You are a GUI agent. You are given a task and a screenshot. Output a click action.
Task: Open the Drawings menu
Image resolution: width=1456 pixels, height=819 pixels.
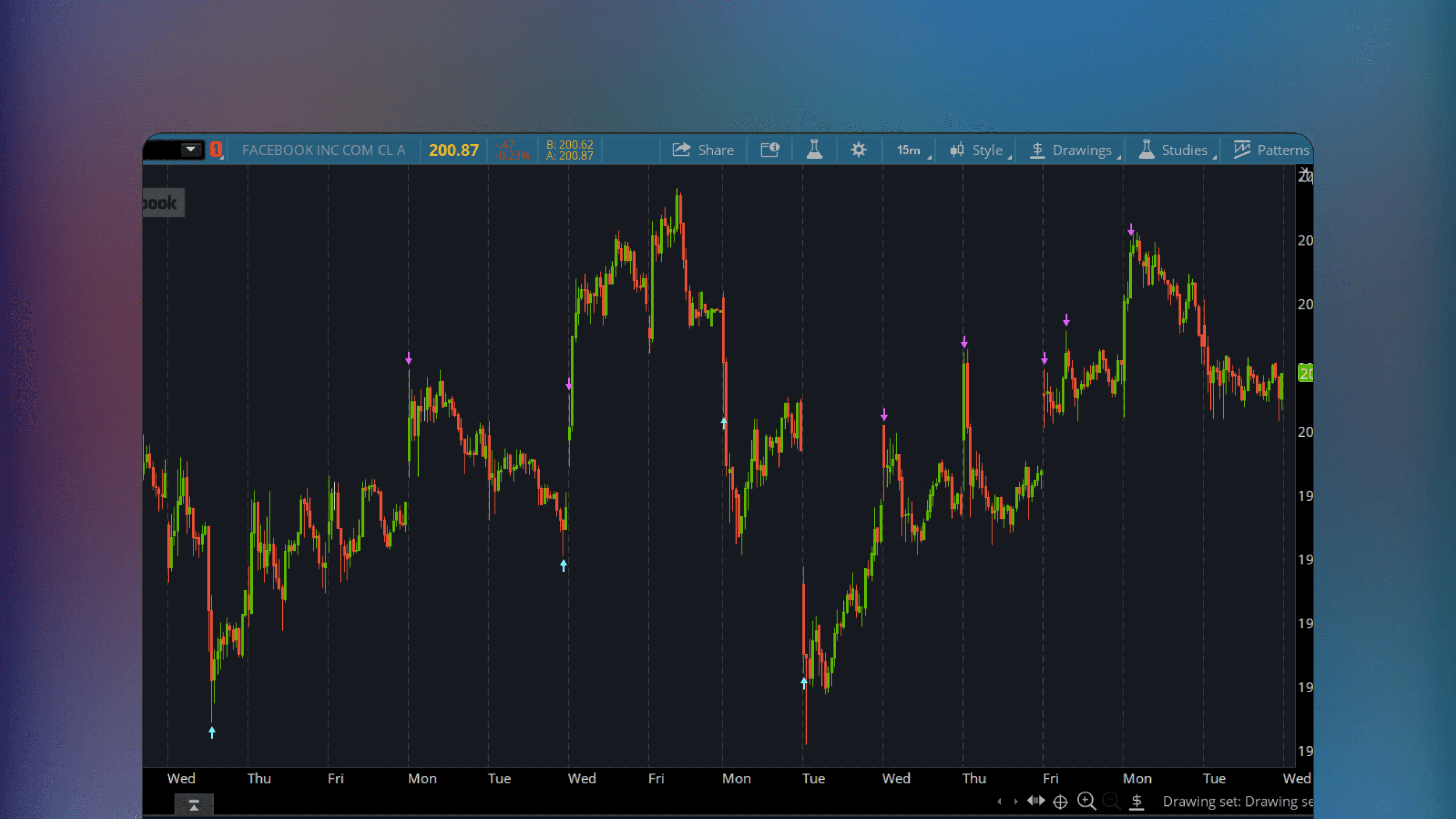click(1073, 149)
